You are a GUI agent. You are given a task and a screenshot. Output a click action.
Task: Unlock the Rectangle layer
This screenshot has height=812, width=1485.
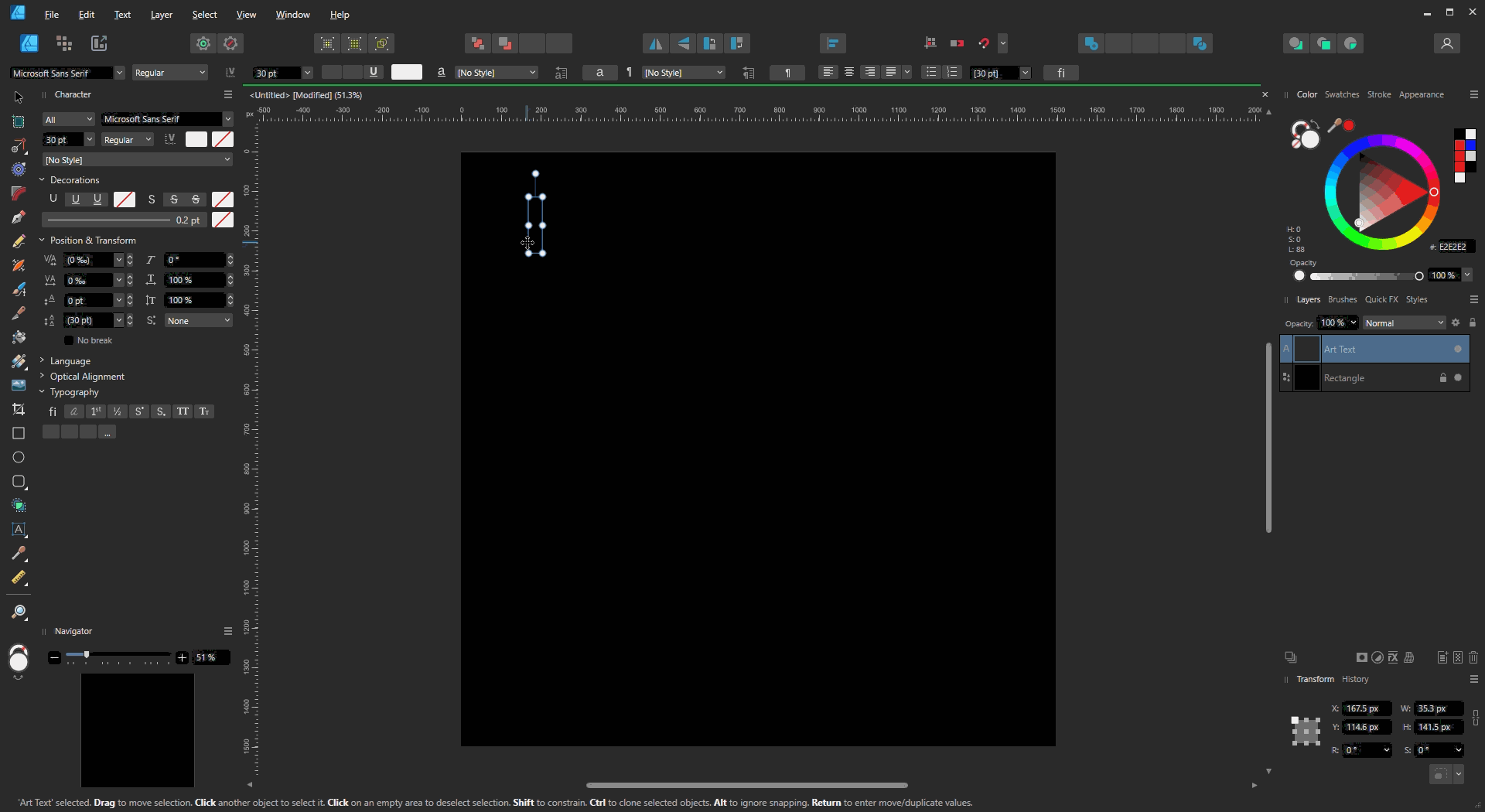coord(1442,378)
